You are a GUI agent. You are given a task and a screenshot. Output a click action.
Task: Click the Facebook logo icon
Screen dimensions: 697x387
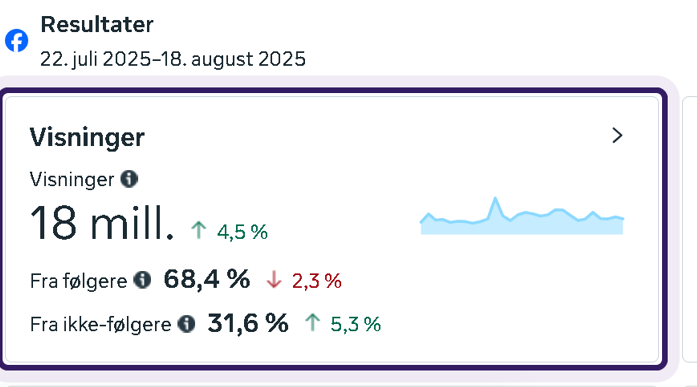click(16, 40)
